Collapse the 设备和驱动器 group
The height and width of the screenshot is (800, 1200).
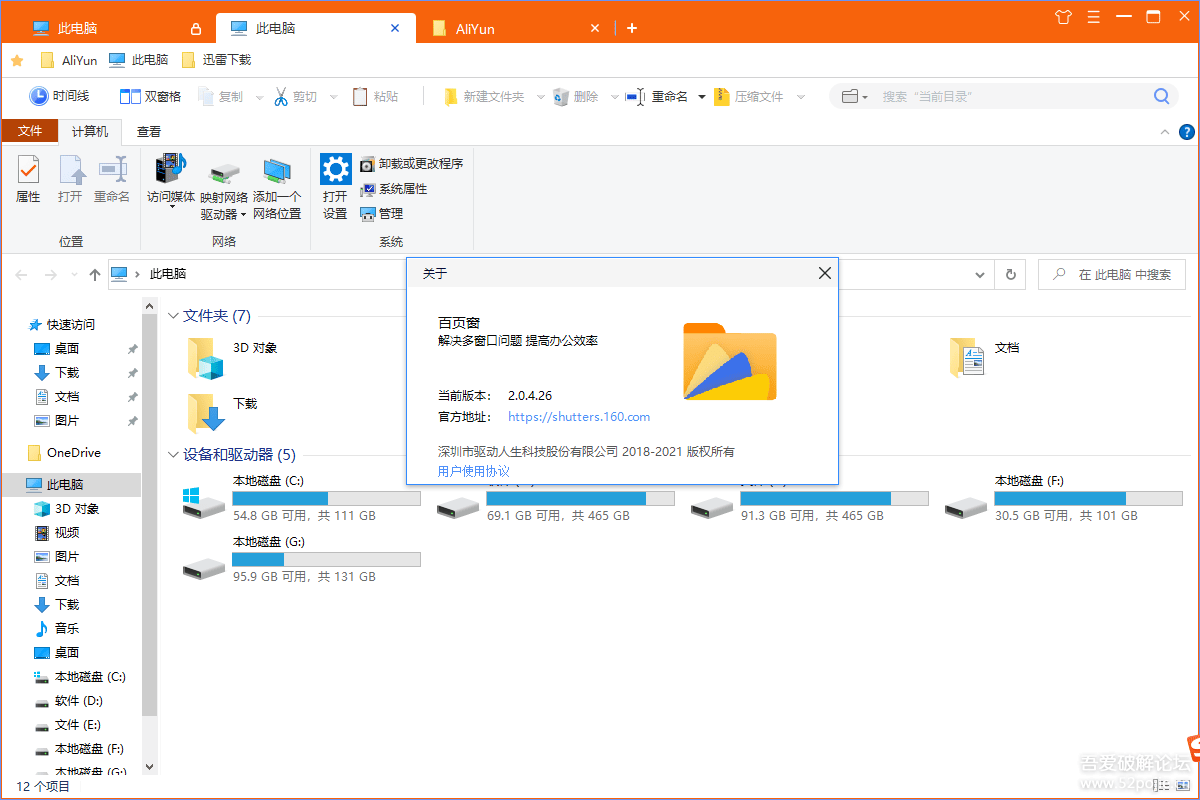(172, 455)
